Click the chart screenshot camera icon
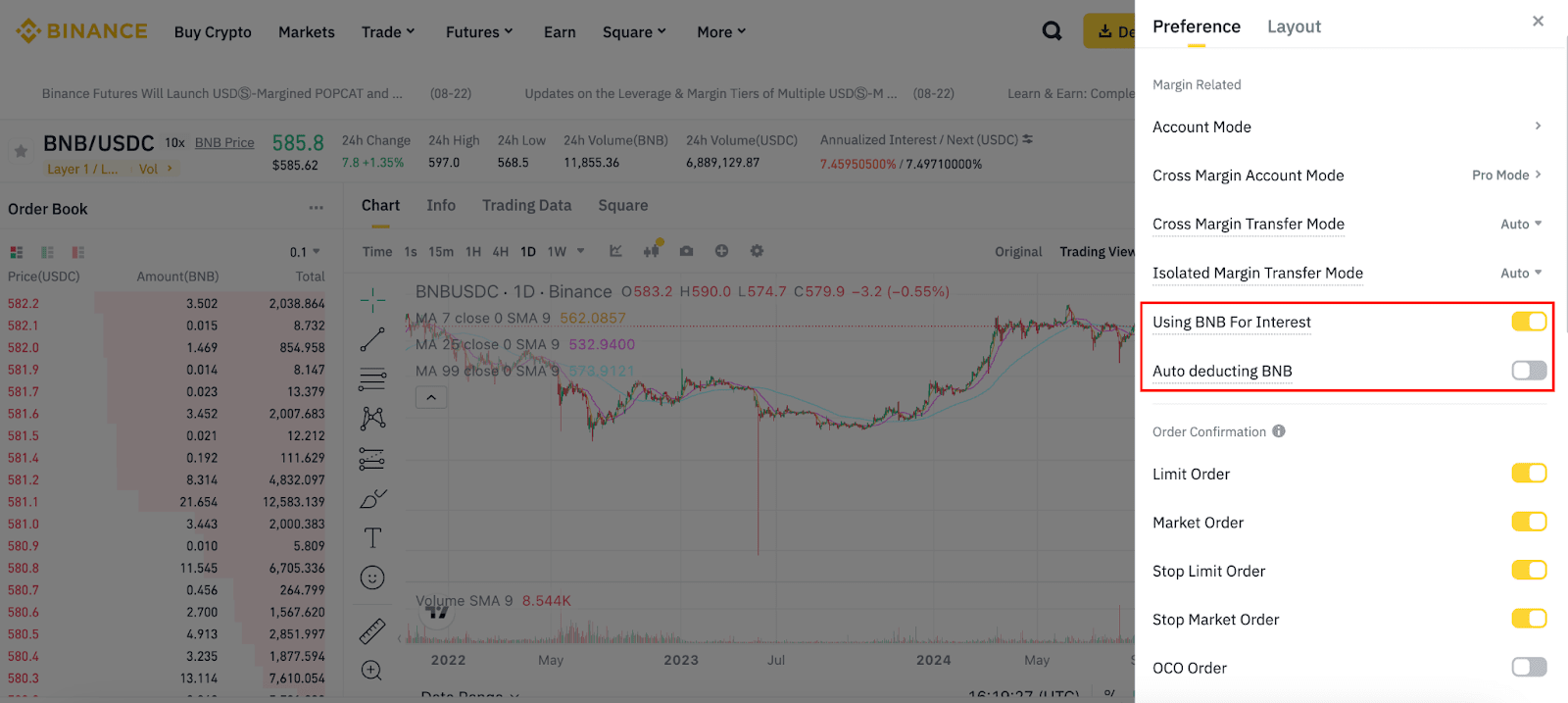Image resolution: width=1568 pixels, height=703 pixels. (x=686, y=251)
